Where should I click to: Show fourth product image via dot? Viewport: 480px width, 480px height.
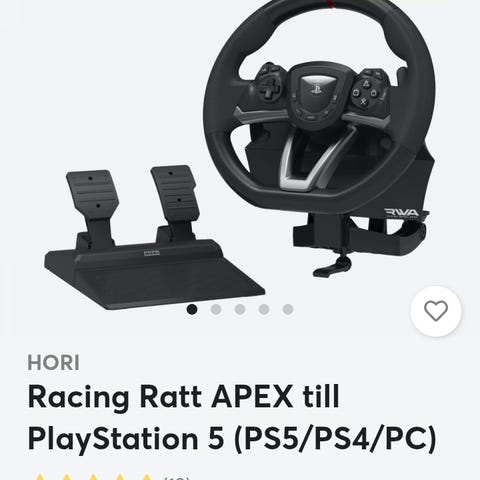(264, 309)
